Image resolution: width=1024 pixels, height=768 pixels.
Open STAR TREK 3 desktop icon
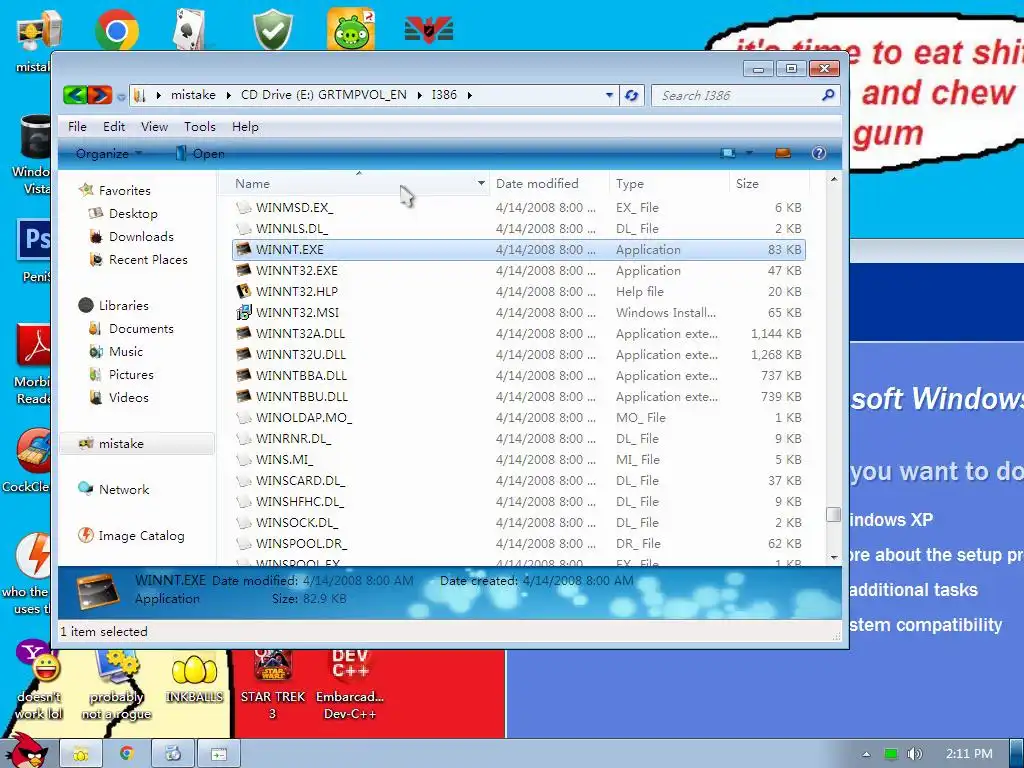click(x=272, y=686)
